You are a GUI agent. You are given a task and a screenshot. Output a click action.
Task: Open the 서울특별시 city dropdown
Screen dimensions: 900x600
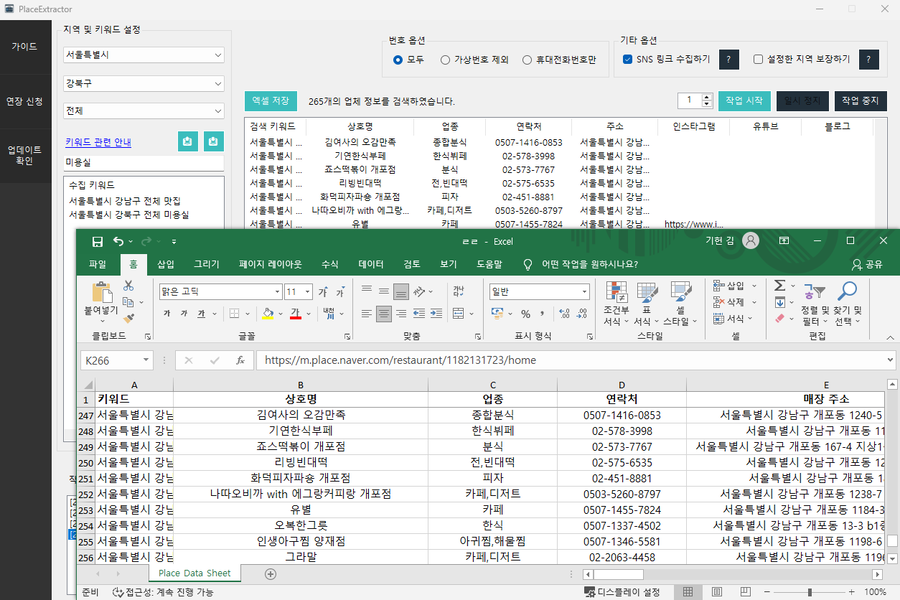pyautogui.click(x=144, y=55)
